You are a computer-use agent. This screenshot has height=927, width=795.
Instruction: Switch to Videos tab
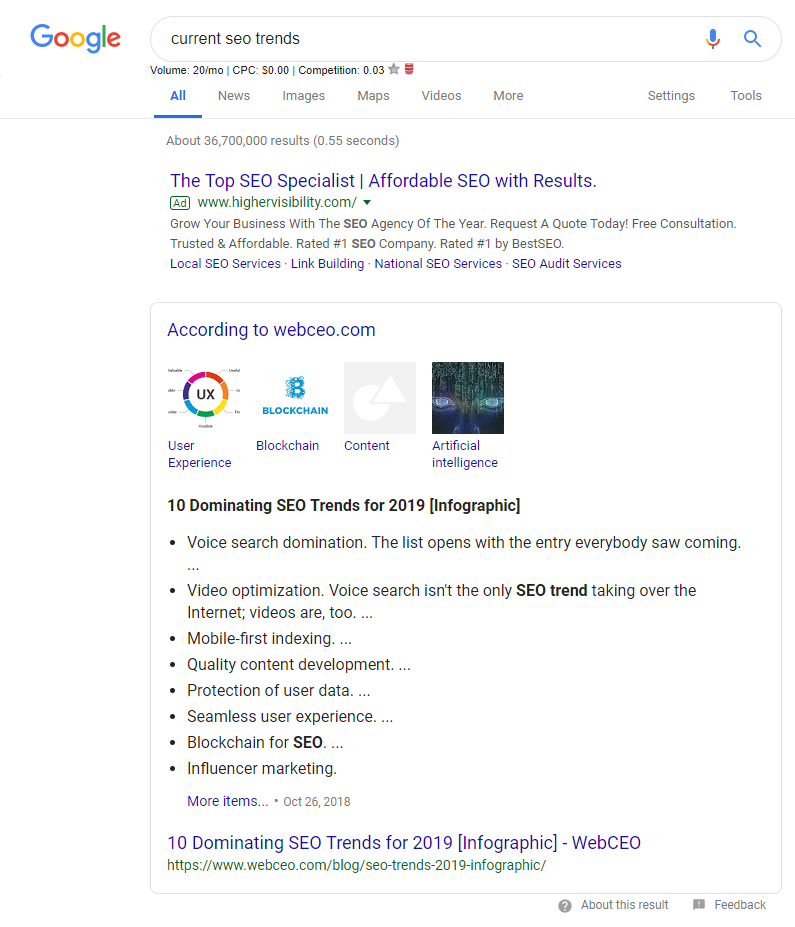442,96
